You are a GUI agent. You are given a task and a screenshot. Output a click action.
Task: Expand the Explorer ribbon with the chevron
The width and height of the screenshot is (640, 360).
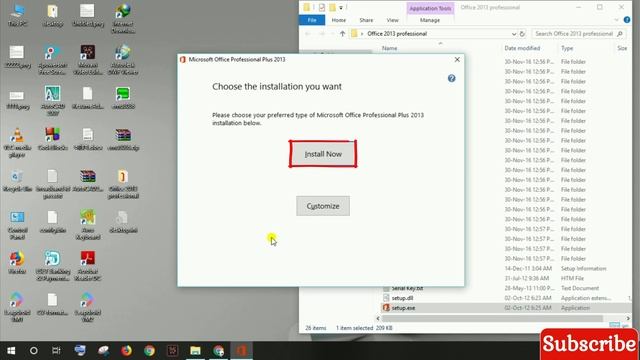pyautogui.click(x=616, y=20)
